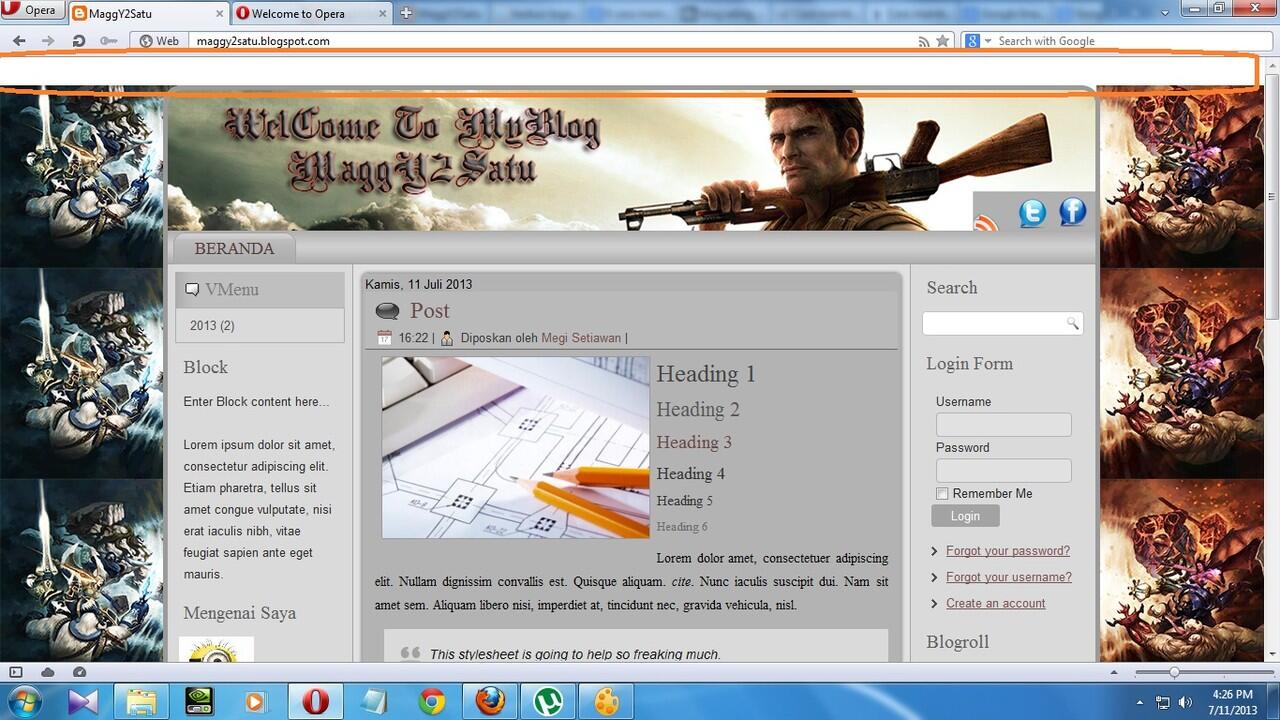The image size is (1280, 720).
Task: Click the Mengenai Saya profile picture
Action: [217, 649]
